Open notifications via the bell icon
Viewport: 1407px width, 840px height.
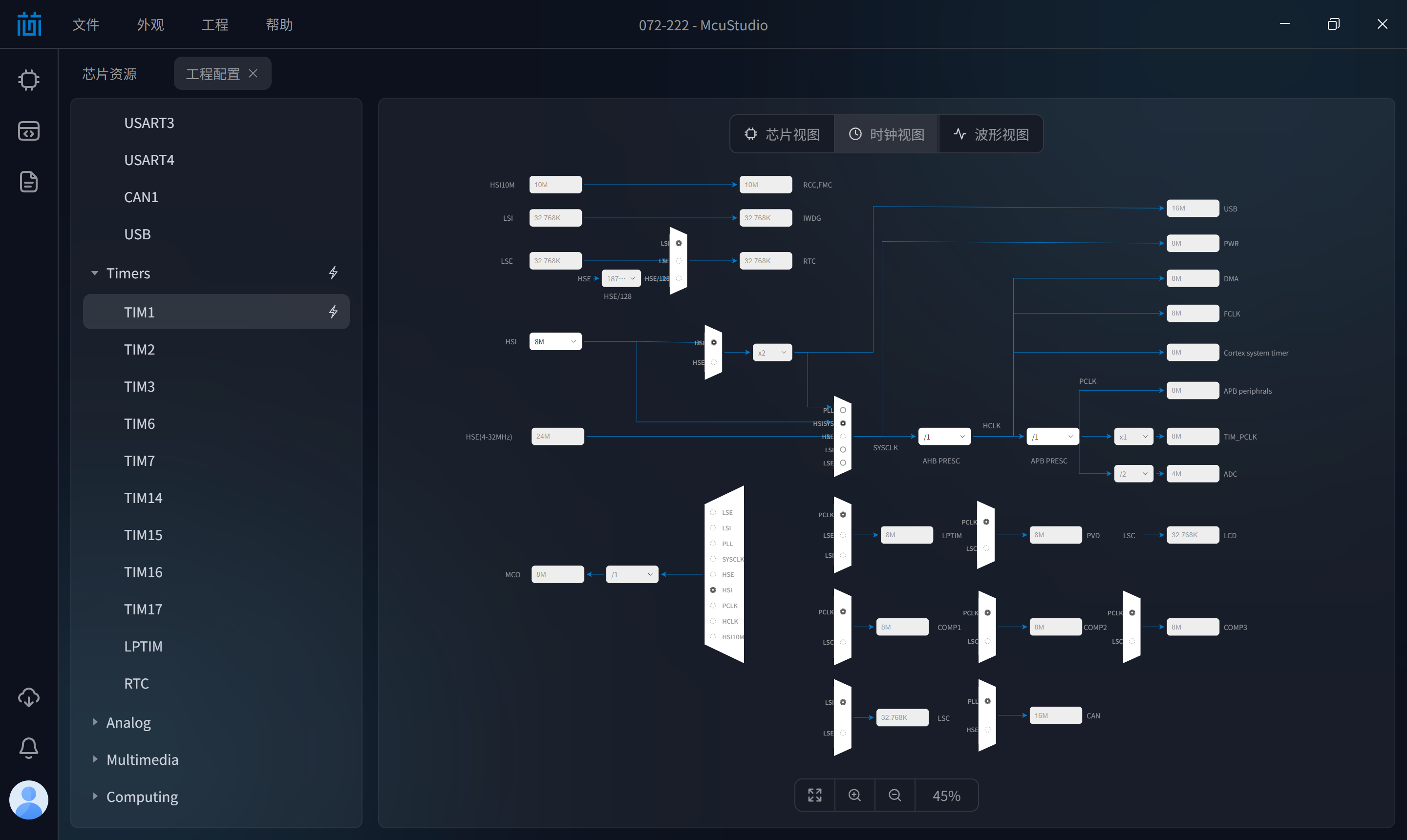point(28,748)
